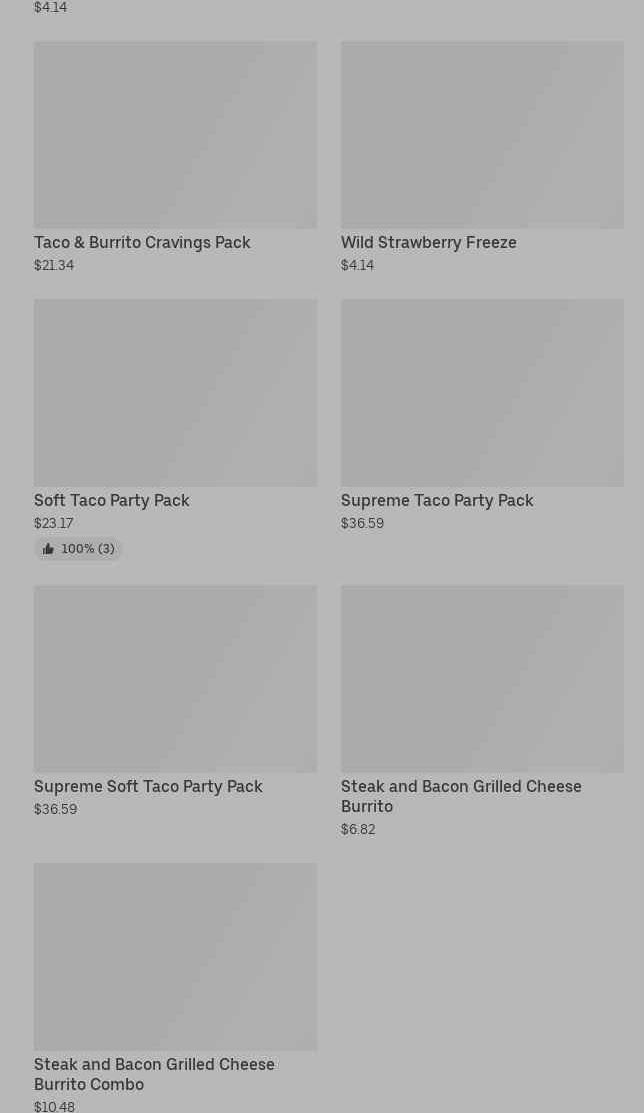Open the Wild Strawberry Freeze title link
This screenshot has height=1113, width=644.
click(428, 243)
